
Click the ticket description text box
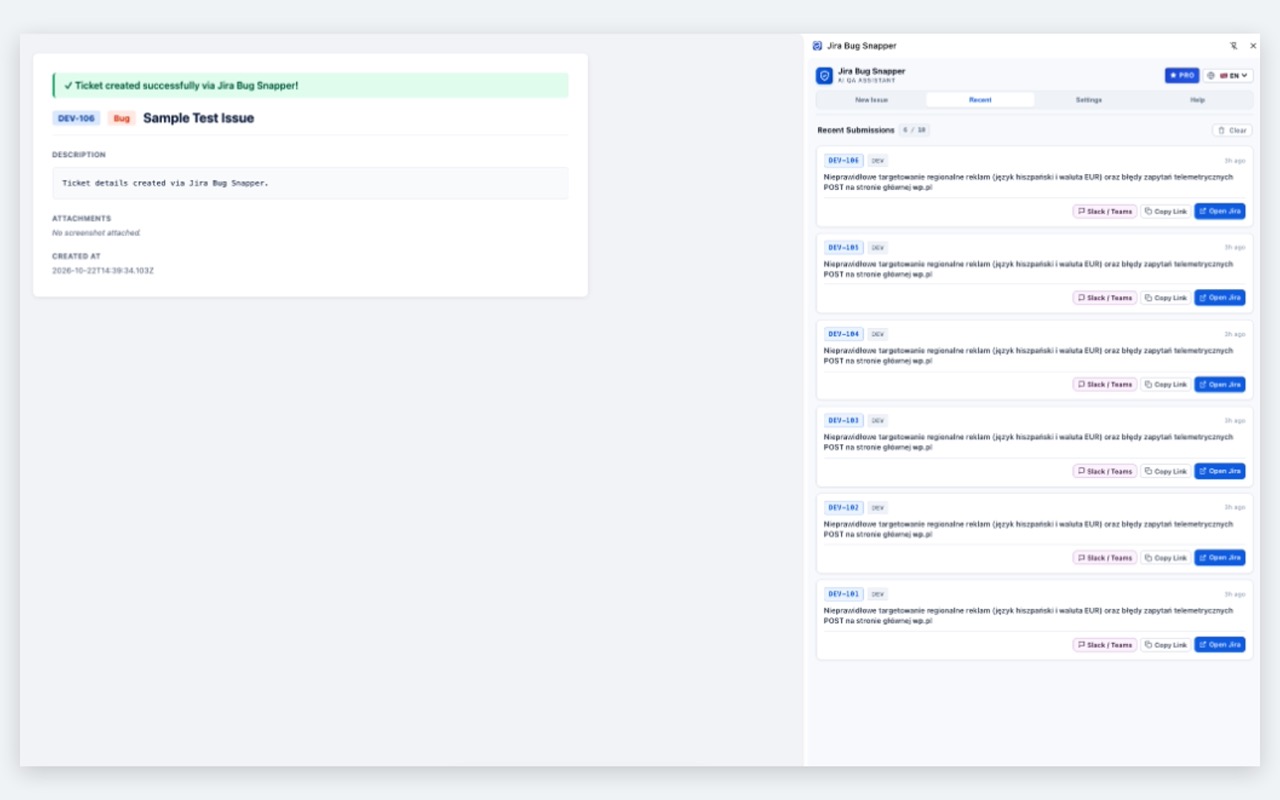(x=311, y=183)
